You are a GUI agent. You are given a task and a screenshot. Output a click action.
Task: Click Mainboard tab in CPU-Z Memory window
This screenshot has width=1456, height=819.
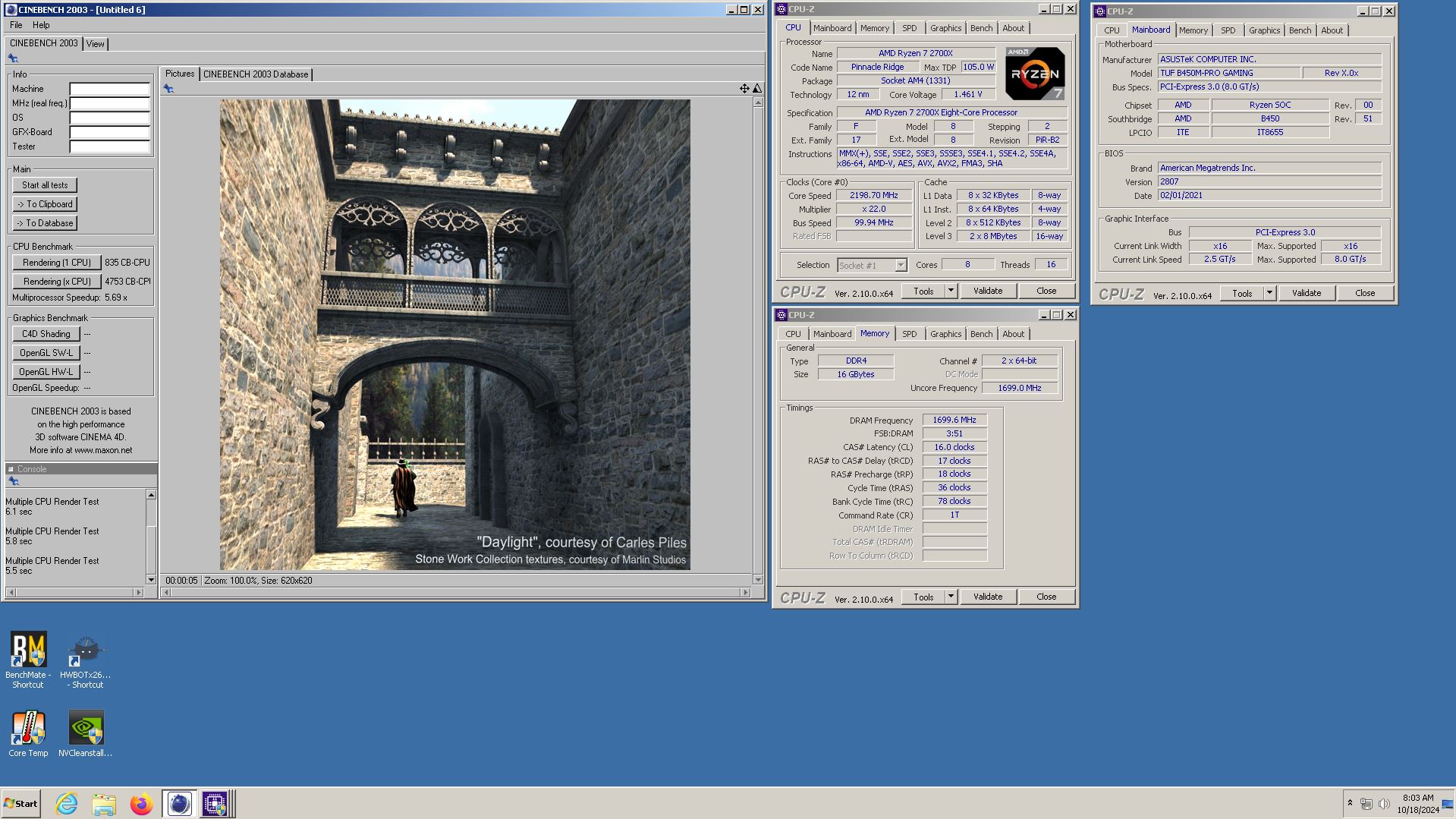[x=832, y=334]
